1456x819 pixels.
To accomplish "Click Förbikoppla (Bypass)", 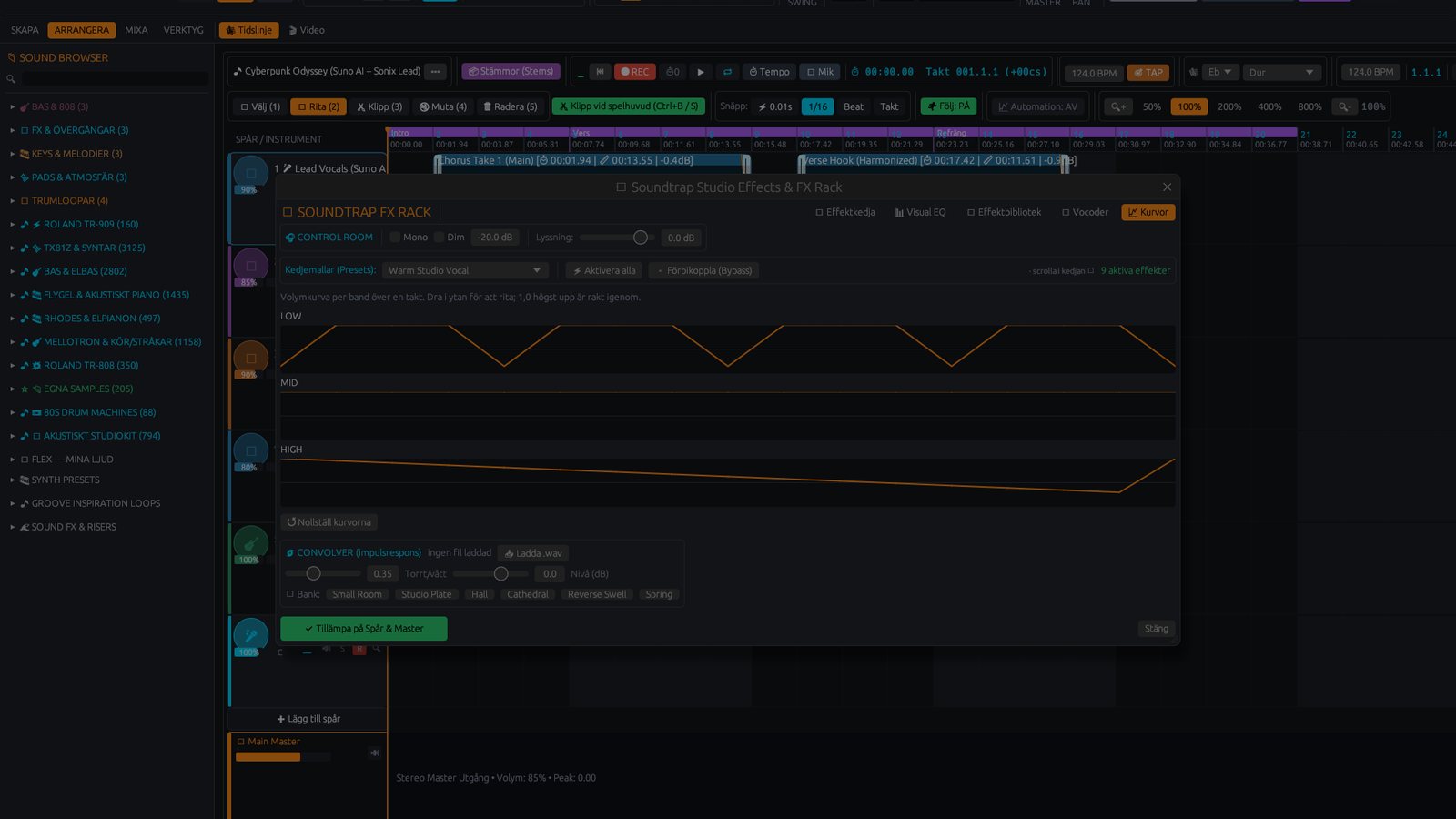I will (x=704, y=270).
